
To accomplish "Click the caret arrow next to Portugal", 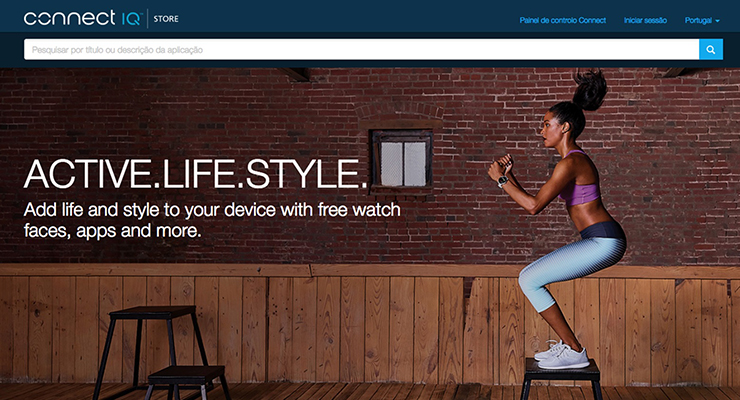I will [717, 21].
